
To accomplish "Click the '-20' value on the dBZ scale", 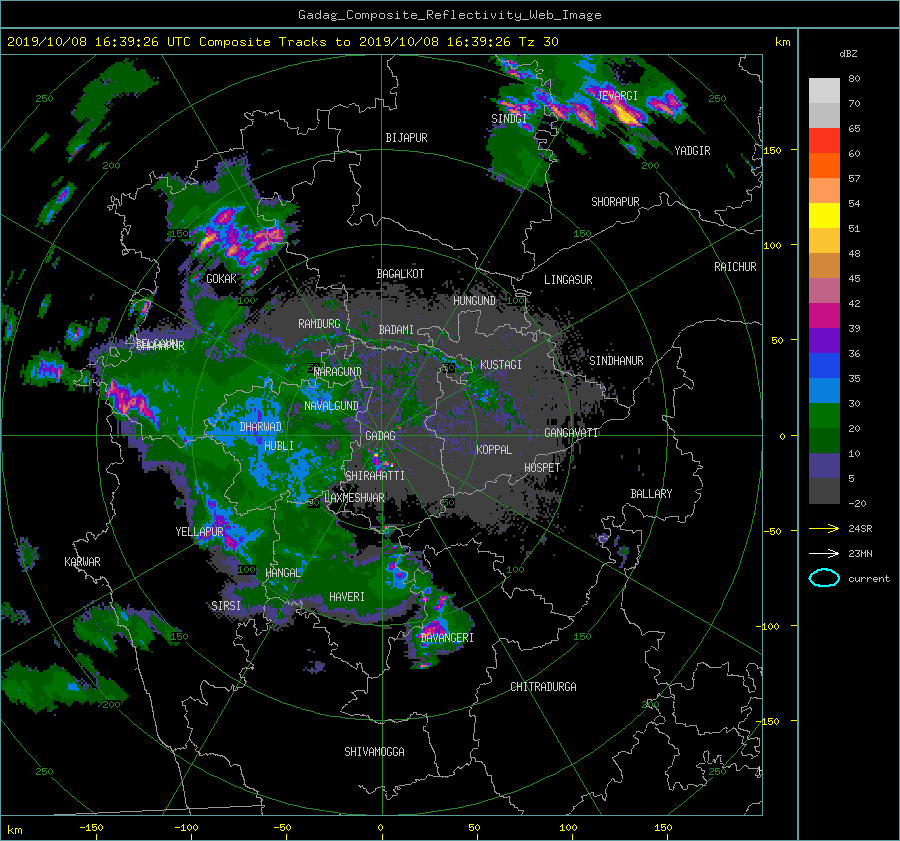I will (x=857, y=503).
